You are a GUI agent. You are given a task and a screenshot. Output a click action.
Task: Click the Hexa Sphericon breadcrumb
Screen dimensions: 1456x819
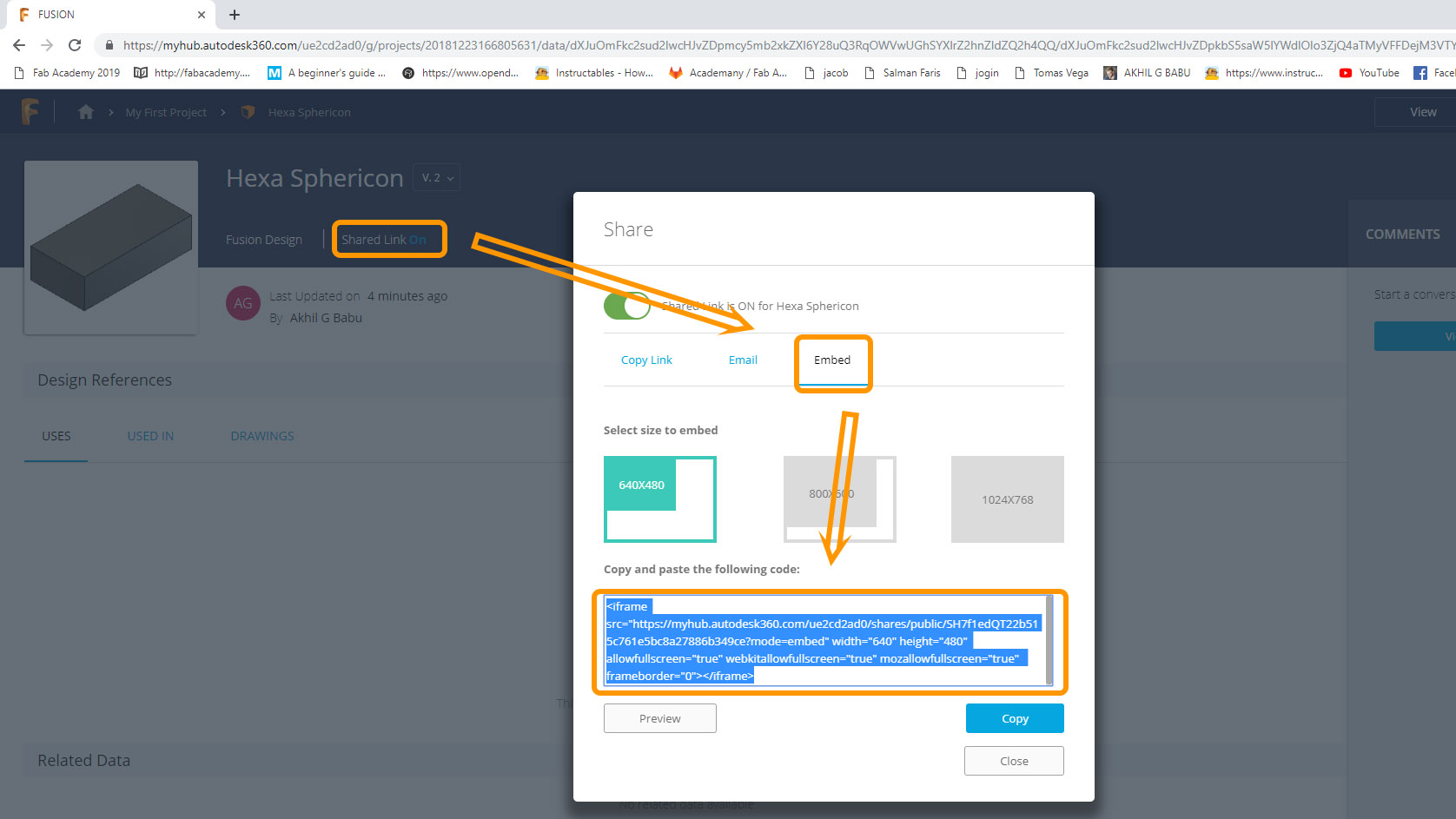point(309,112)
